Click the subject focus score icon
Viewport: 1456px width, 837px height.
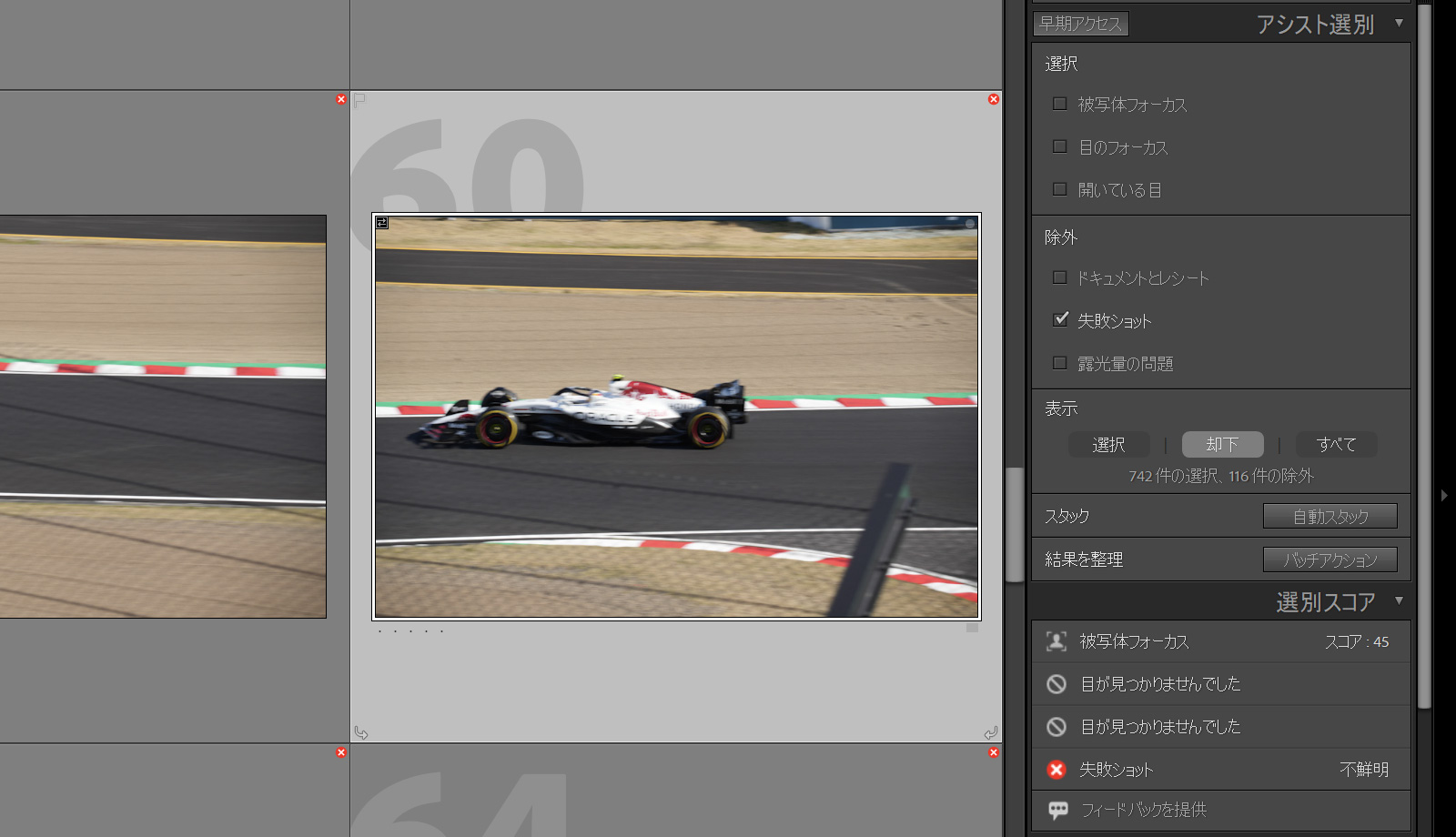(x=1056, y=641)
